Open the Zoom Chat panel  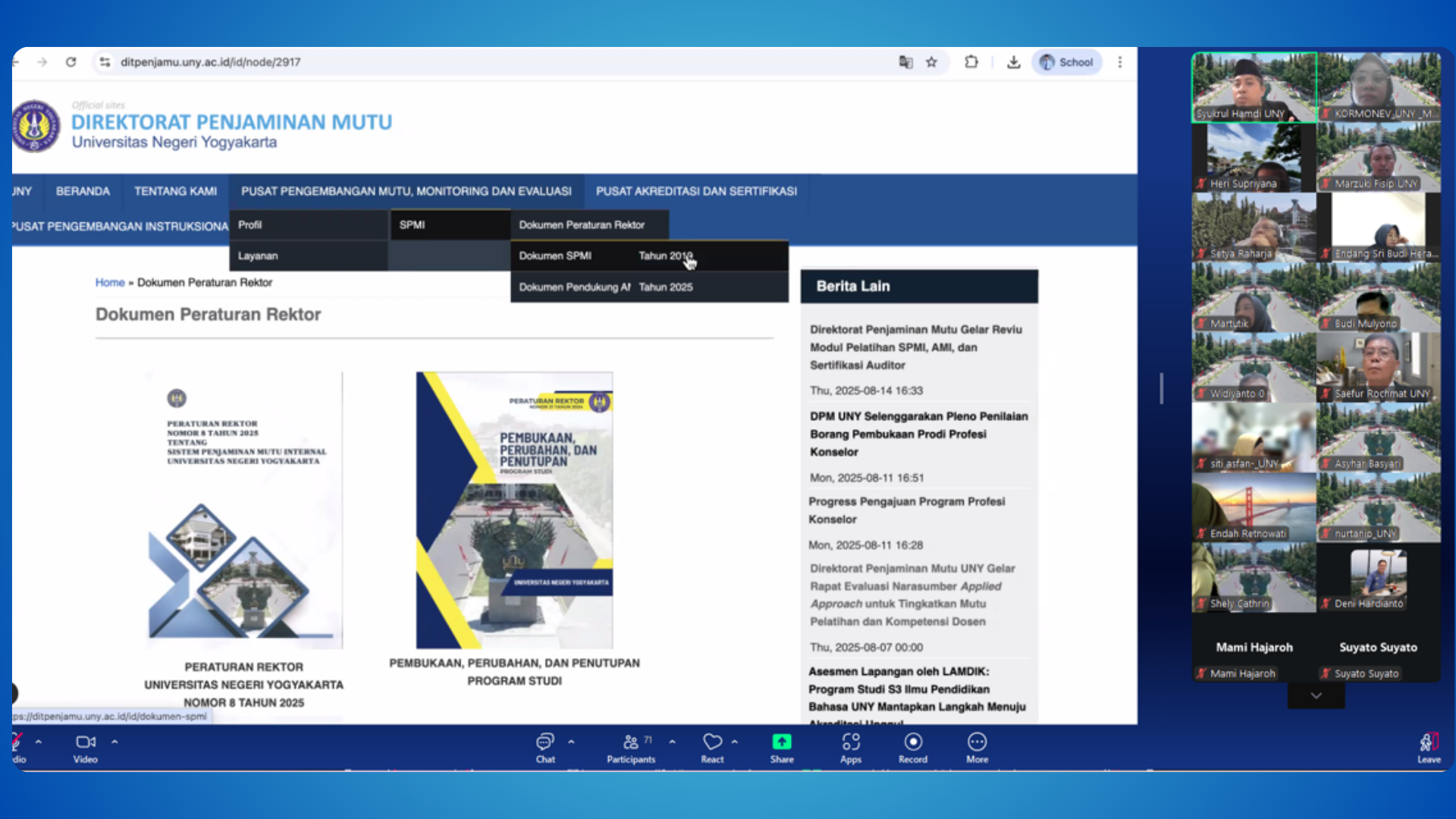[545, 747]
